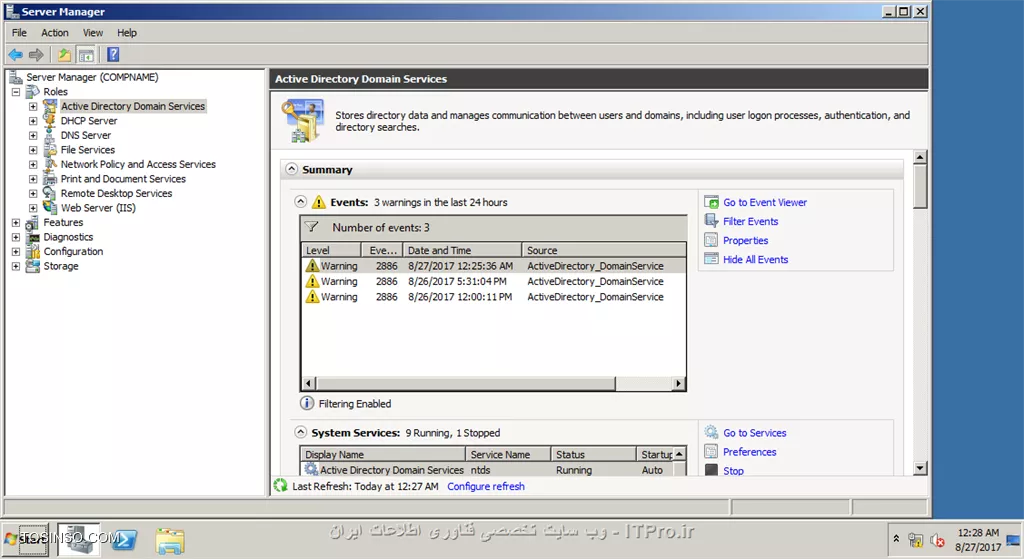
Task: Click the green refresh icon beside Last Refresh
Action: coord(281,486)
